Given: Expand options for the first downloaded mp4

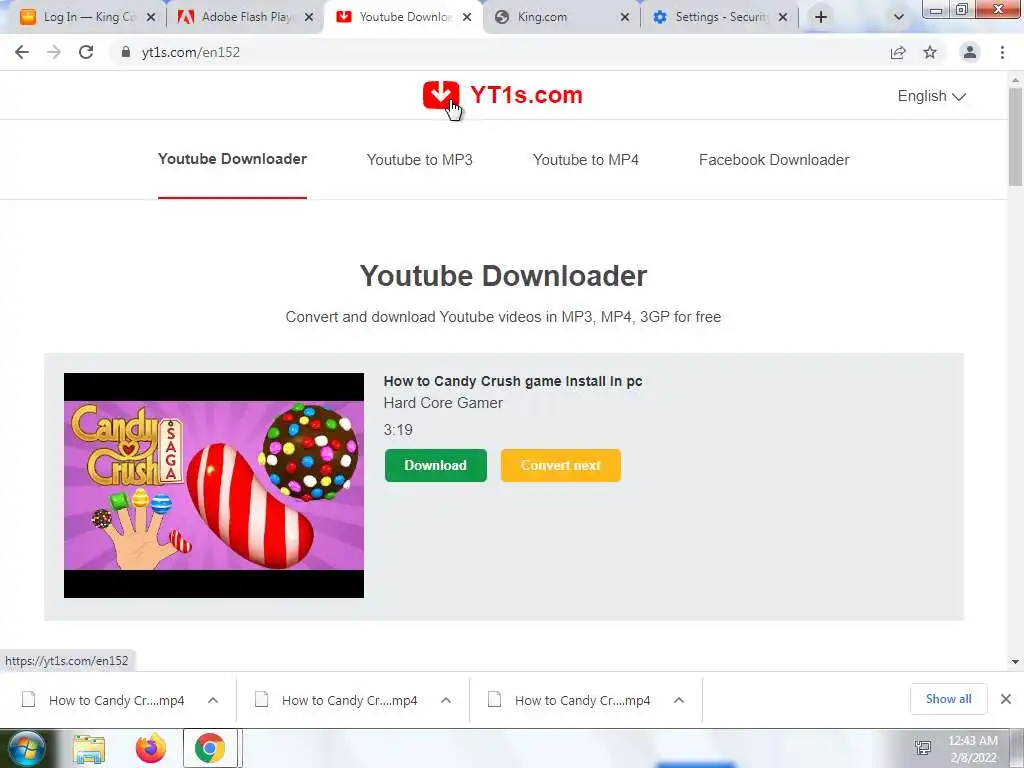Looking at the screenshot, I should tap(213, 700).
